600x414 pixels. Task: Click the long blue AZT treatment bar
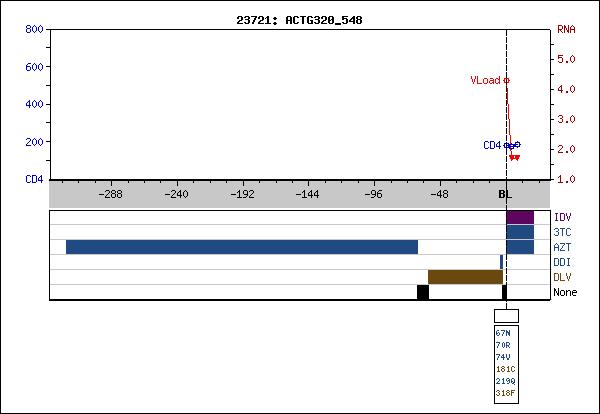point(241,247)
